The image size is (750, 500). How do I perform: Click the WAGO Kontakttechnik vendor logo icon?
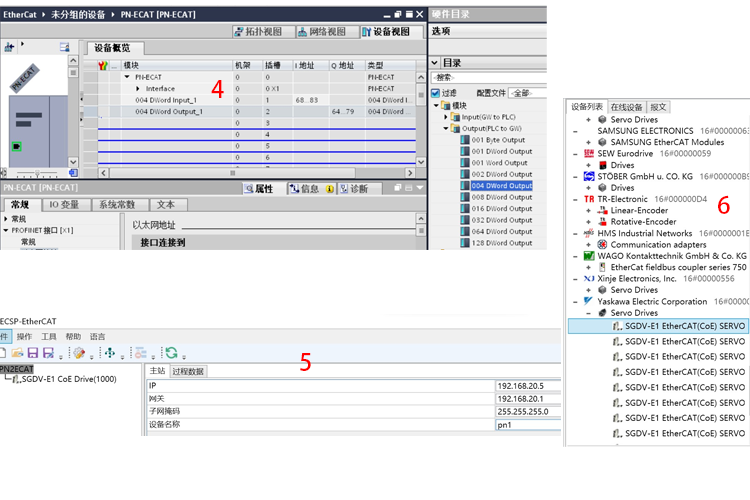click(589, 256)
